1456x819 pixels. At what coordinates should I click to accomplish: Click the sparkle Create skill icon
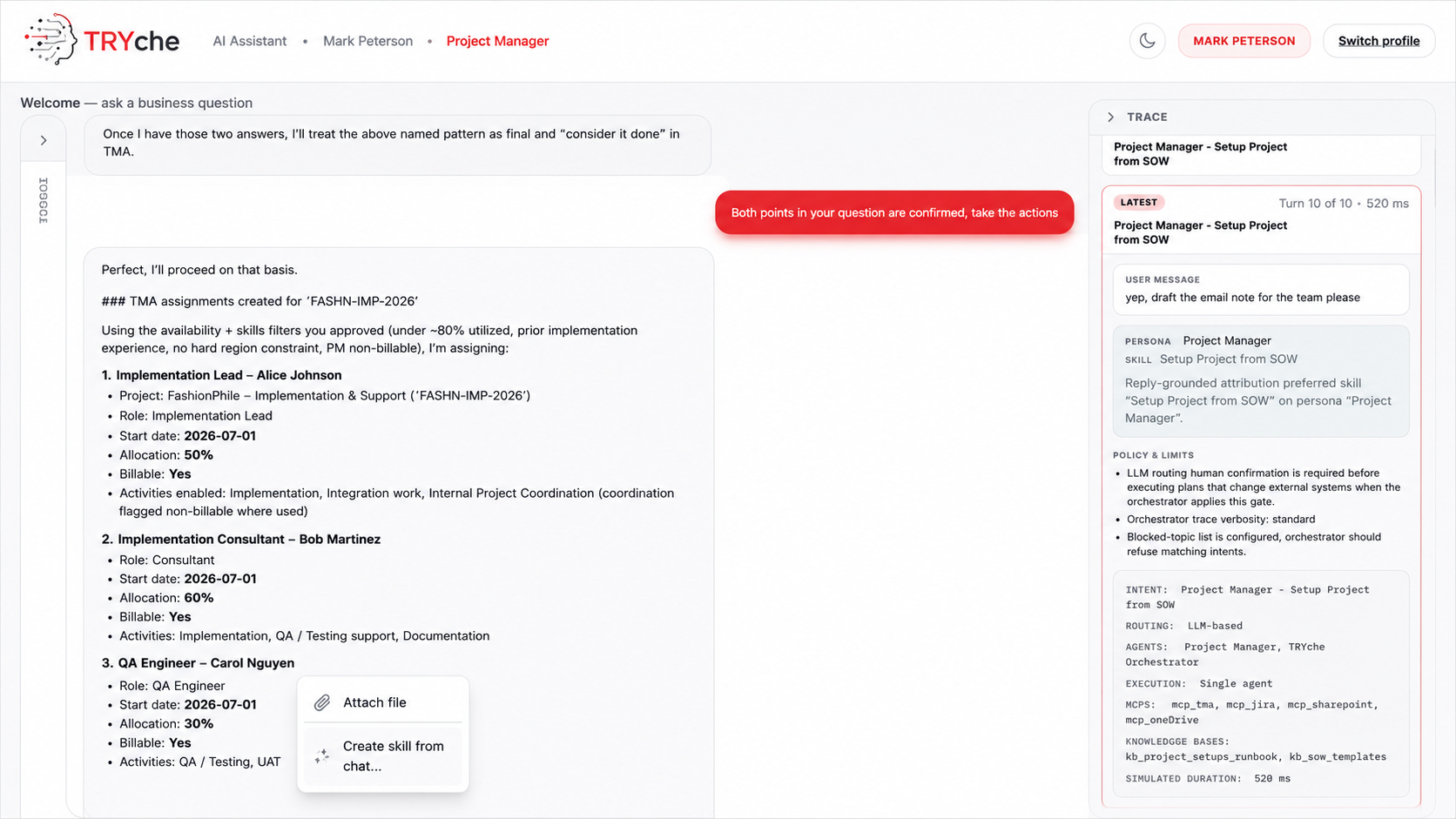coord(322,755)
